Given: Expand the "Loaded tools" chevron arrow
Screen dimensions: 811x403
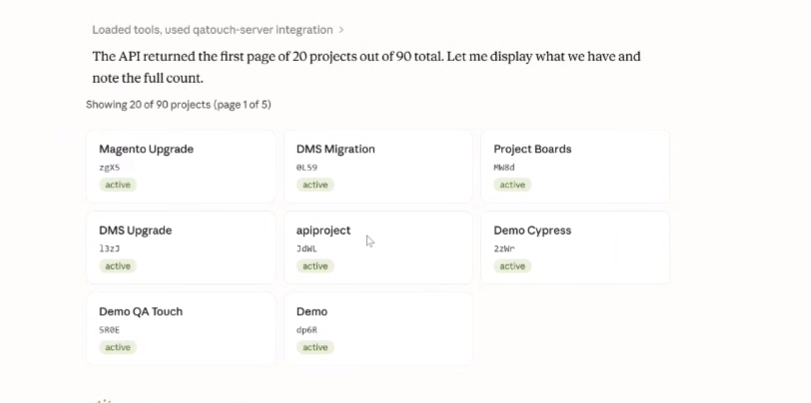Looking at the screenshot, I should click(x=341, y=30).
